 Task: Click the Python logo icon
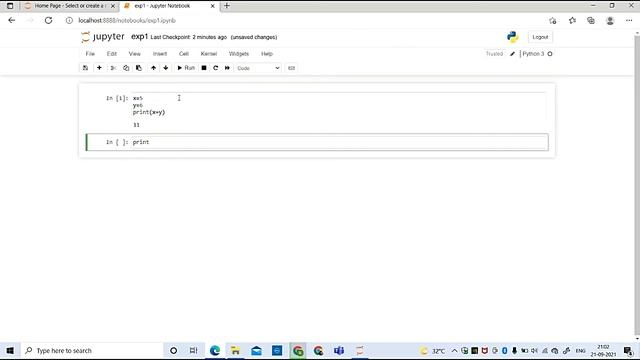(513, 37)
